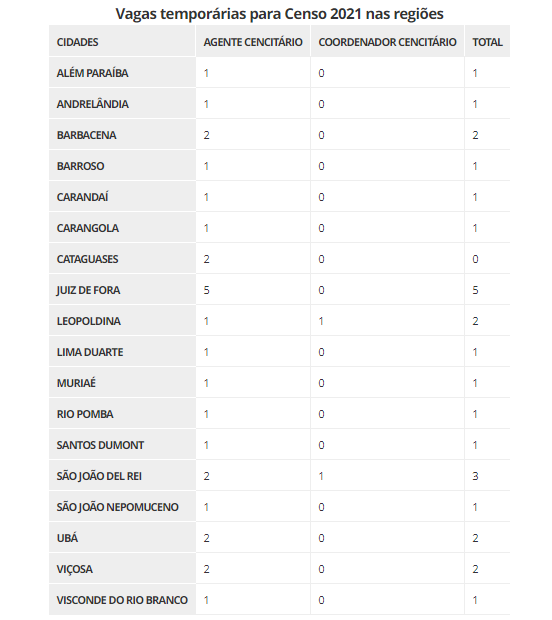Click the LIMA DUARTE row label

pyautogui.click(x=122, y=352)
